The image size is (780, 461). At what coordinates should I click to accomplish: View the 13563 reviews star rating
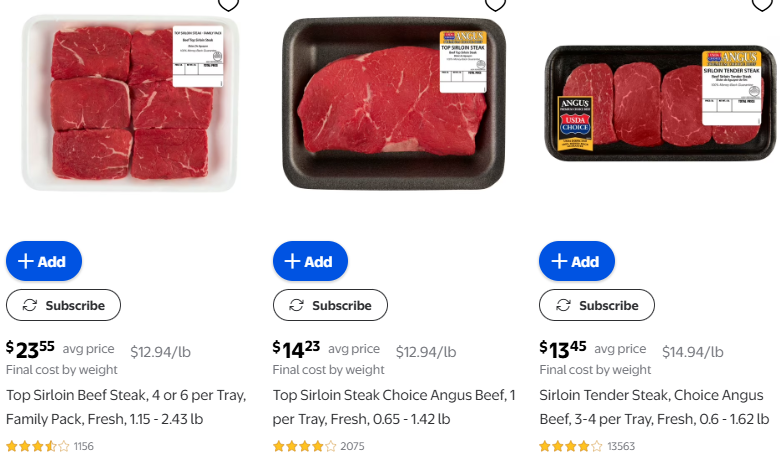[x=571, y=446]
